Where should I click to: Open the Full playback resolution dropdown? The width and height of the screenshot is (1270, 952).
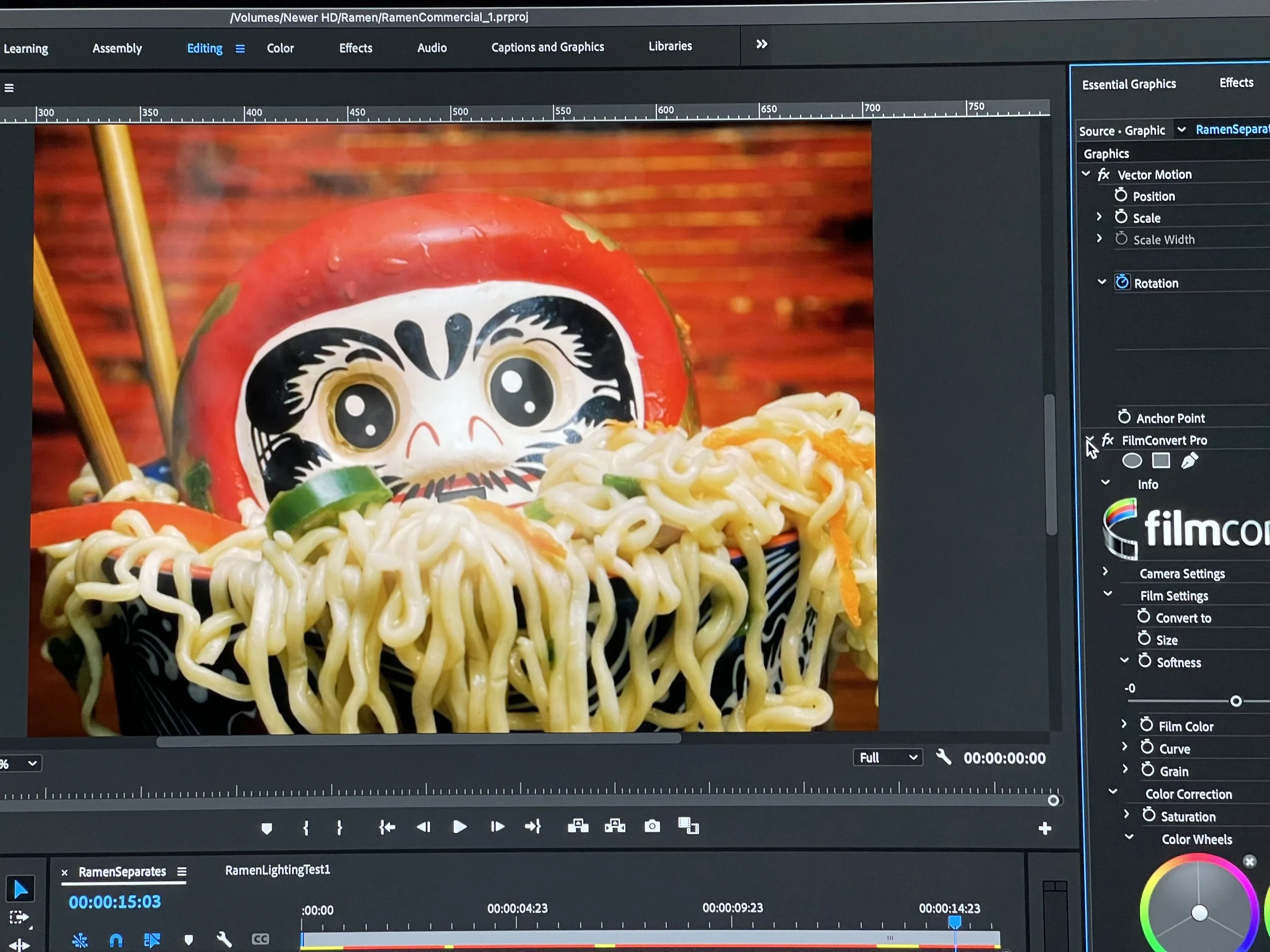[x=887, y=758]
